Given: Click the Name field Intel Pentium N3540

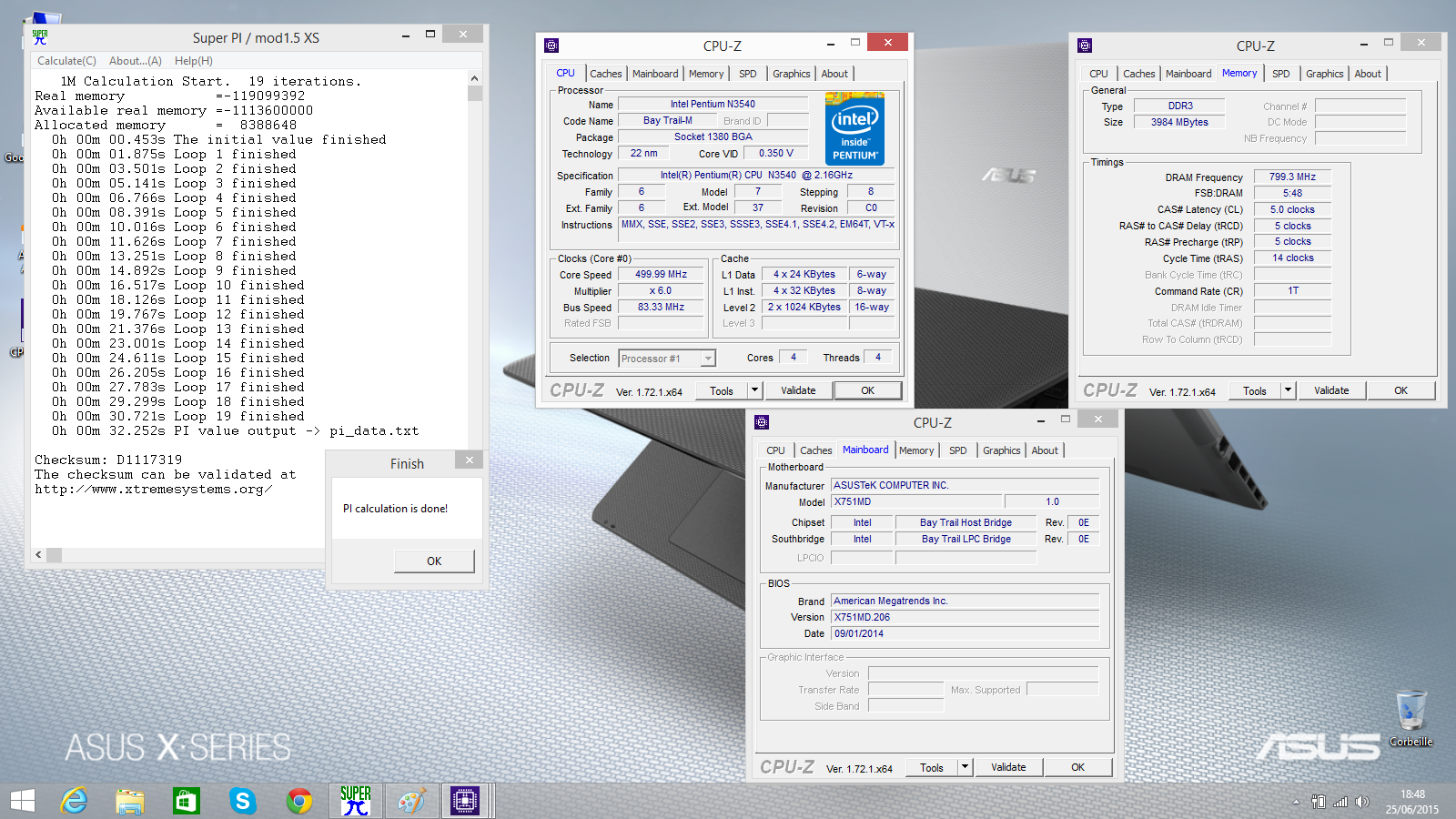Looking at the screenshot, I should click(x=713, y=104).
